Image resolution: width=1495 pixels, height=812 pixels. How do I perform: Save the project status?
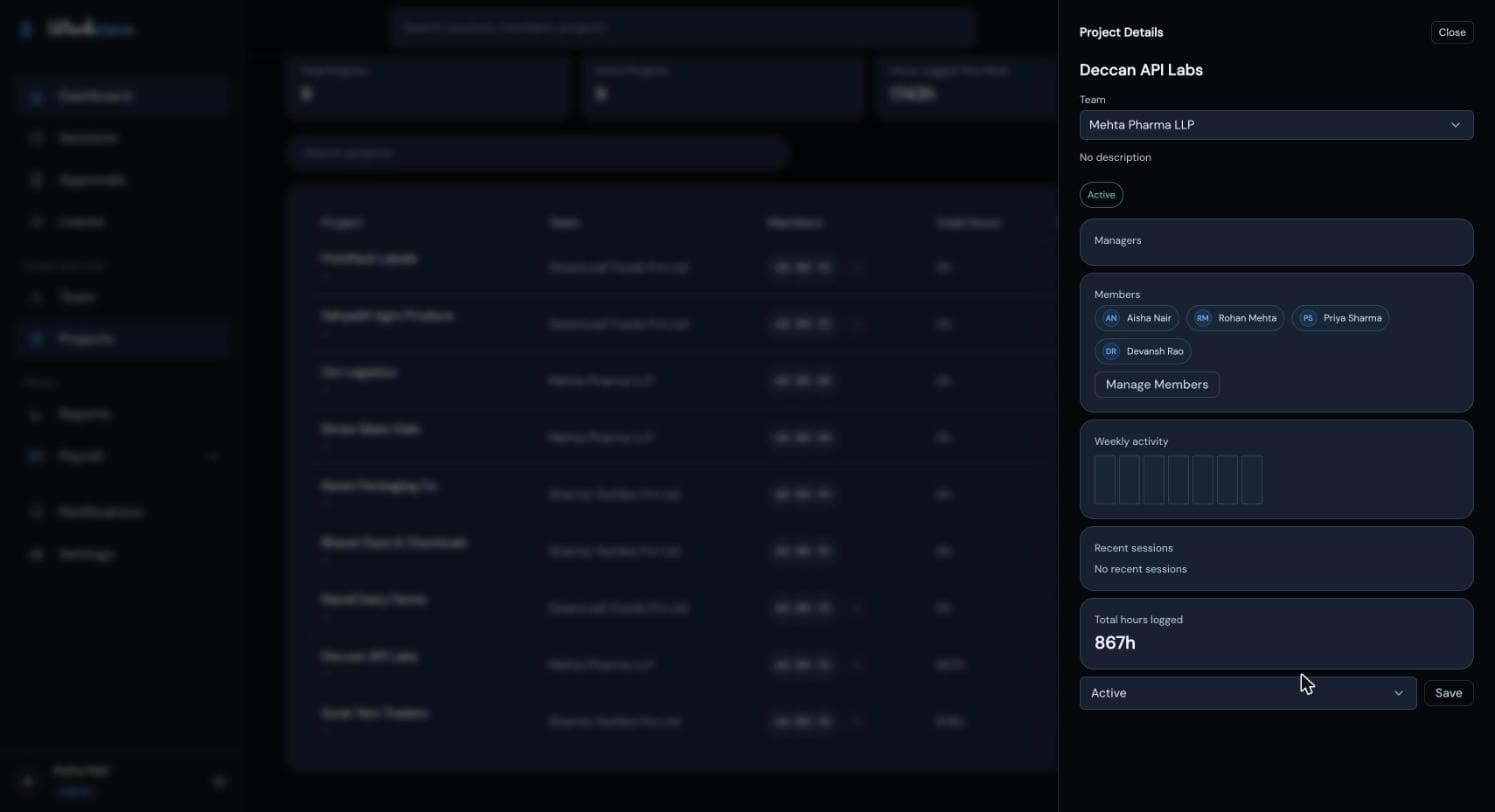[1448, 693]
